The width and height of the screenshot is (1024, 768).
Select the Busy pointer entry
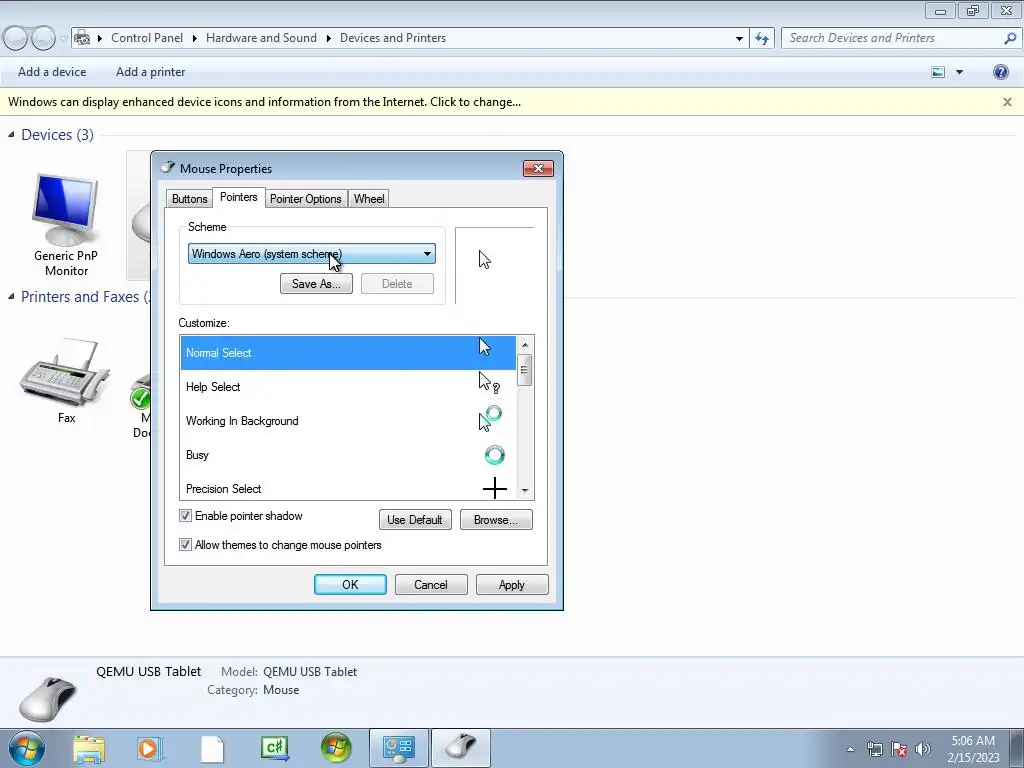coord(348,455)
